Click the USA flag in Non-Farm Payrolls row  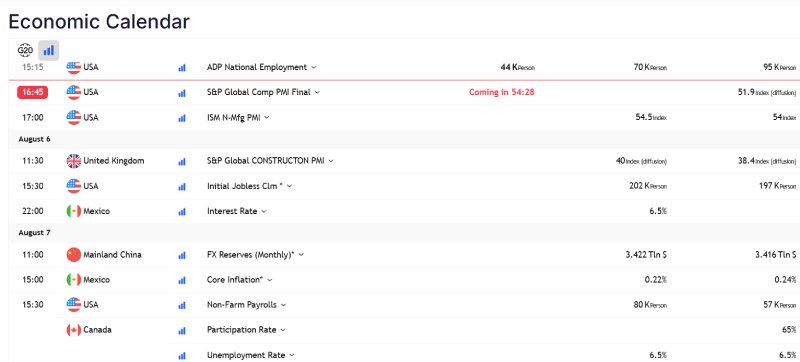(x=73, y=304)
